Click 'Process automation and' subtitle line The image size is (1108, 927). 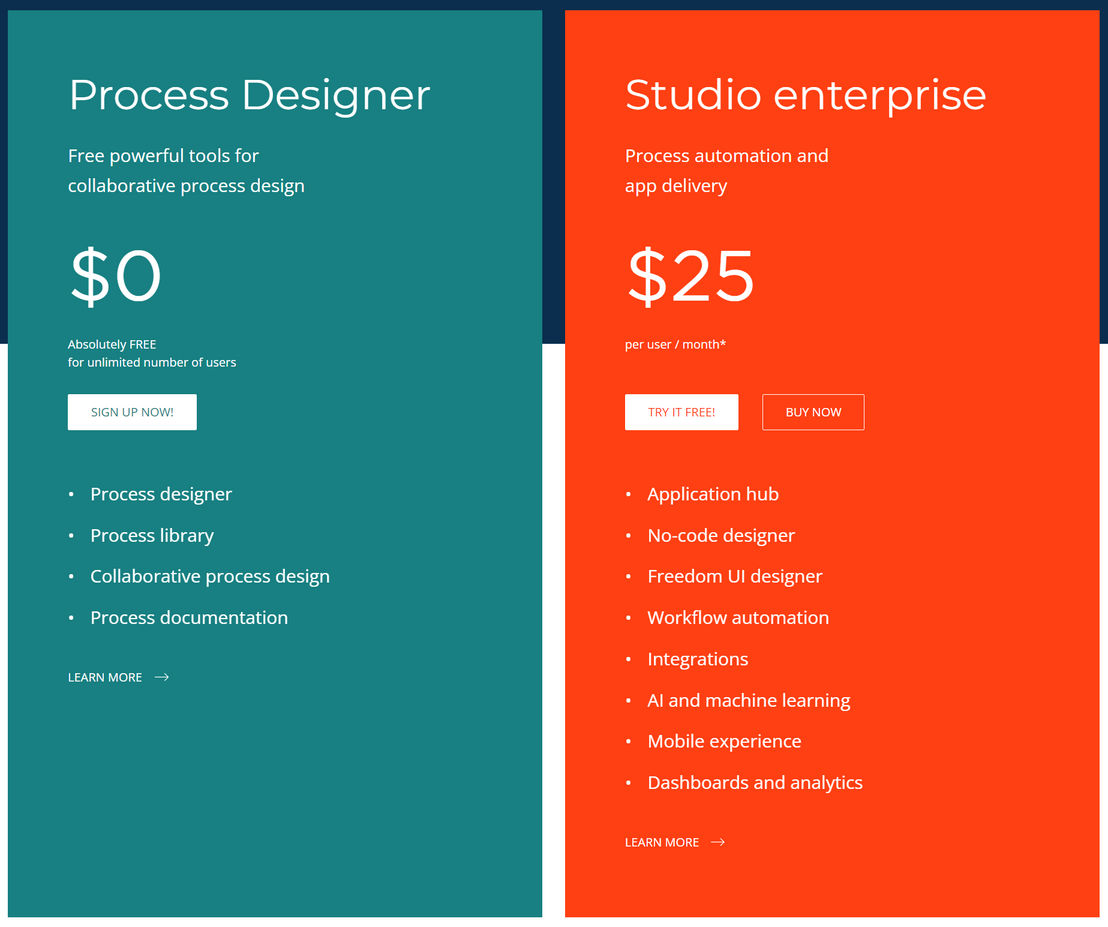pyautogui.click(x=726, y=156)
